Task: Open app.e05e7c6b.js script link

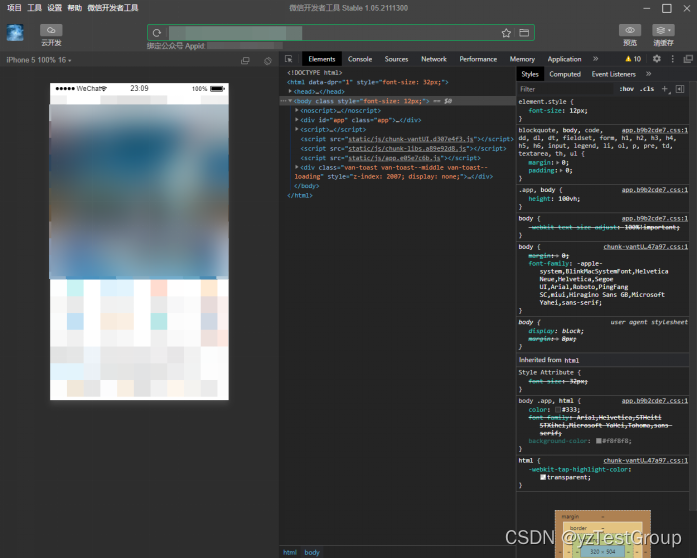Action: 394,158
